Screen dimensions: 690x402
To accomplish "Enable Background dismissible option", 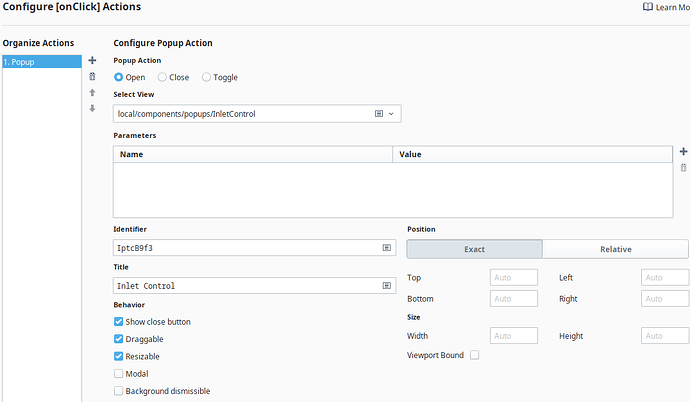I will coord(119,391).
